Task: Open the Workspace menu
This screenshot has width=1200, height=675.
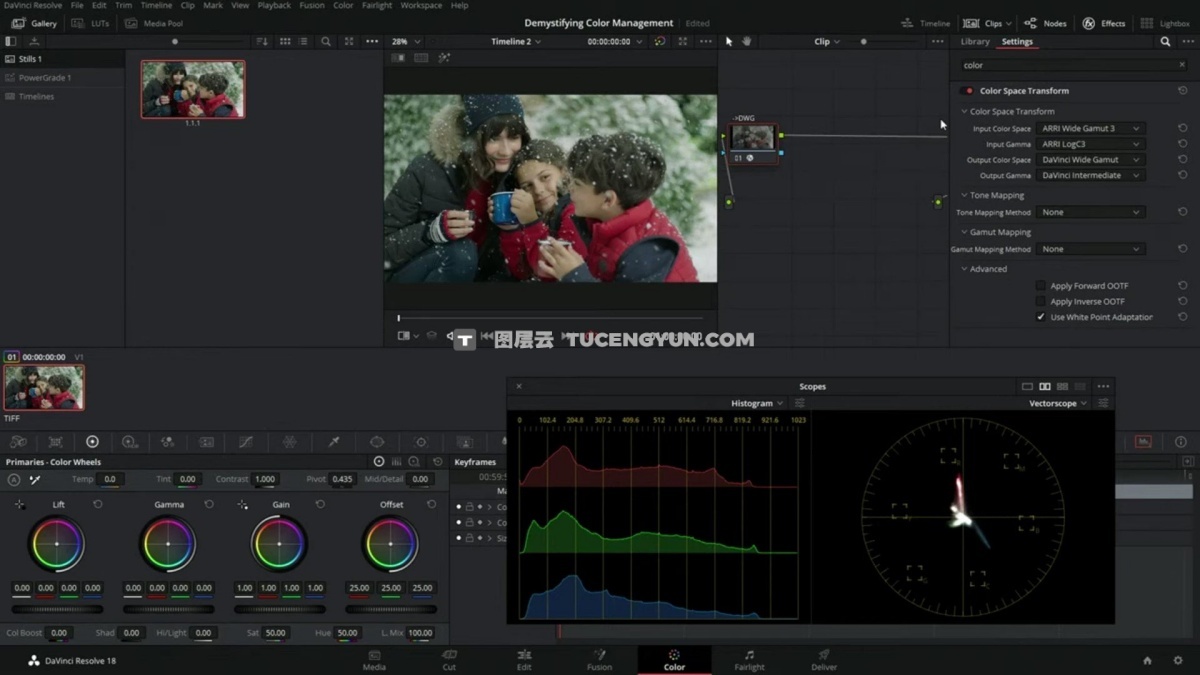Action: coord(421,5)
